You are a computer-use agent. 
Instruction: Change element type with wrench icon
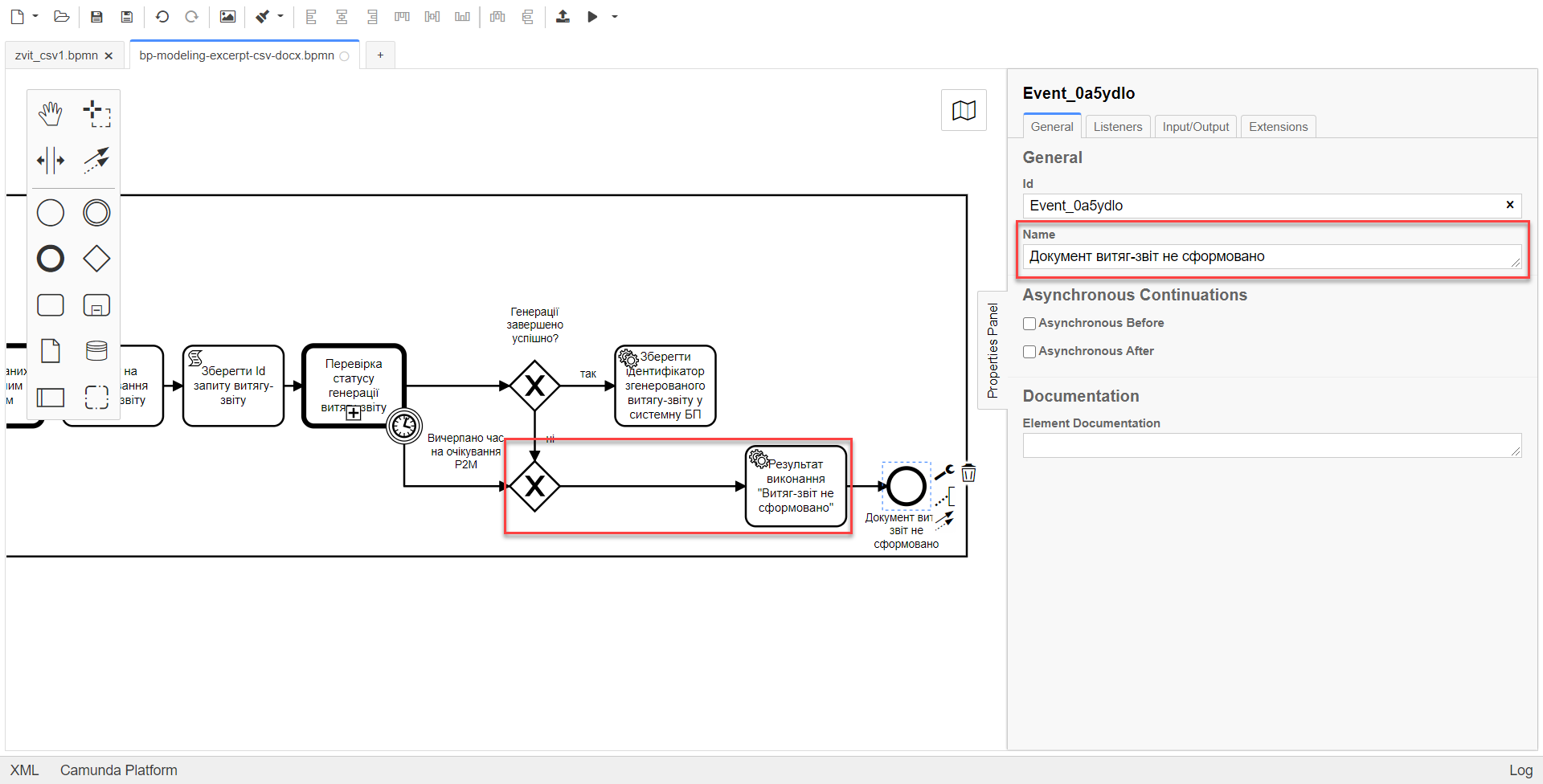(x=944, y=472)
